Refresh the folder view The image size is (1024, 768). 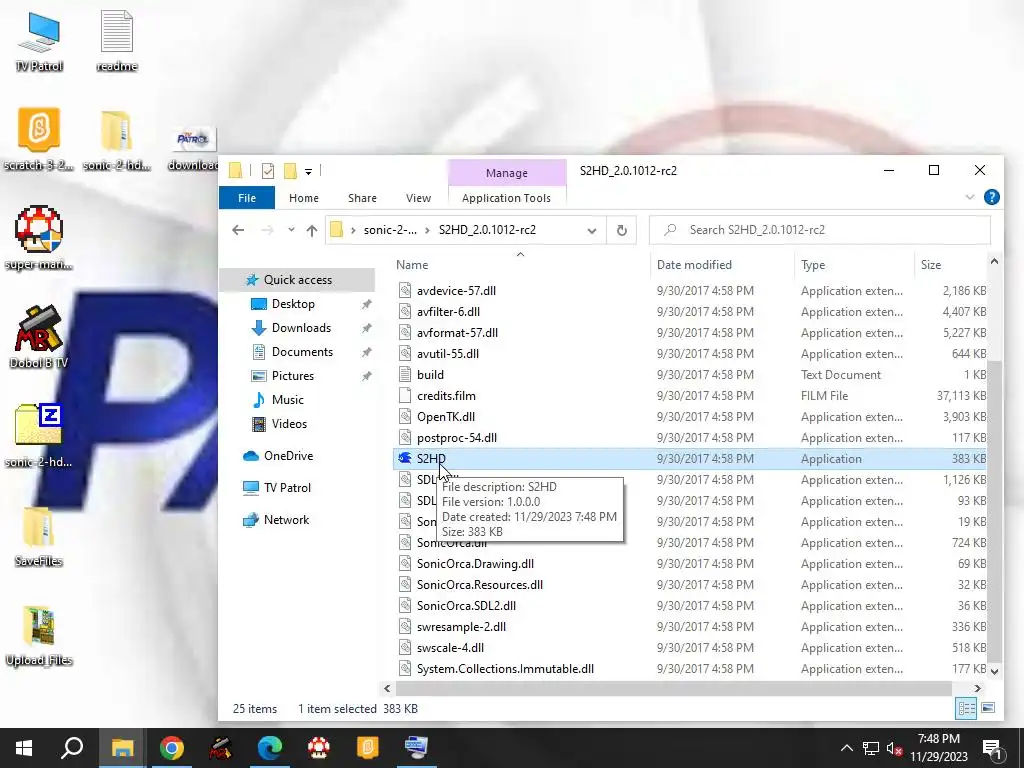[x=622, y=231]
